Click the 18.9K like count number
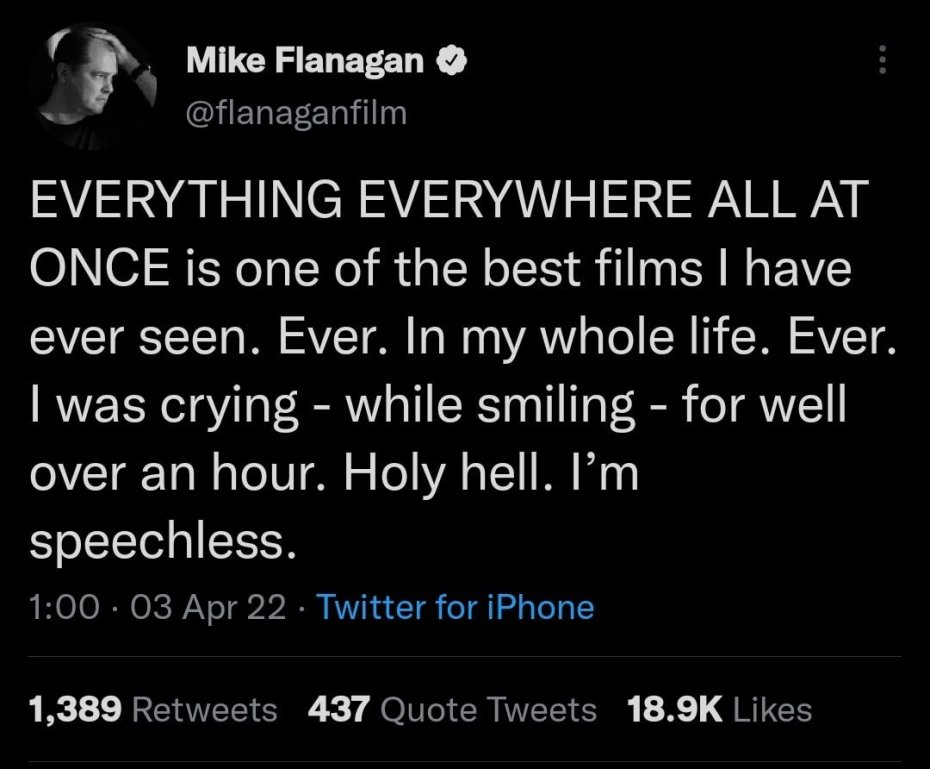This screenshot has height=769, width=930. coord(674,710)
